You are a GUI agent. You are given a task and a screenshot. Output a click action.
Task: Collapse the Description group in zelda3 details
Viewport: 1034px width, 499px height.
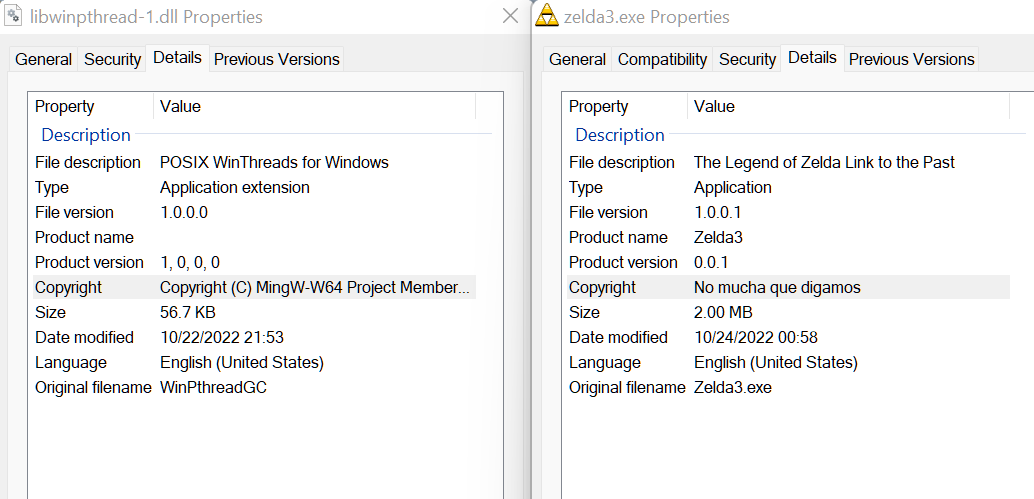620,135
